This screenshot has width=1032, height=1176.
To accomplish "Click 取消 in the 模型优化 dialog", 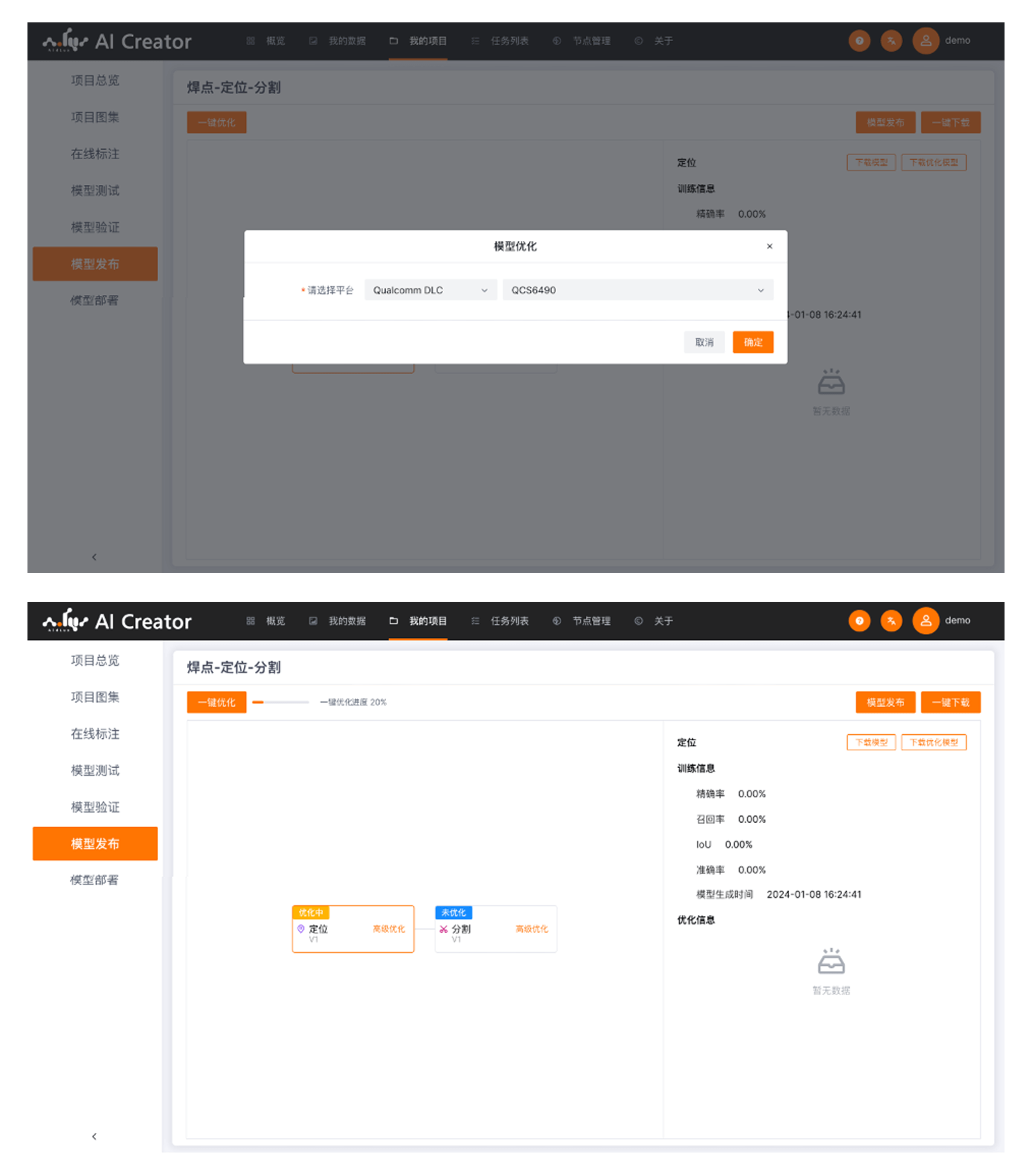I will (704, 342).
